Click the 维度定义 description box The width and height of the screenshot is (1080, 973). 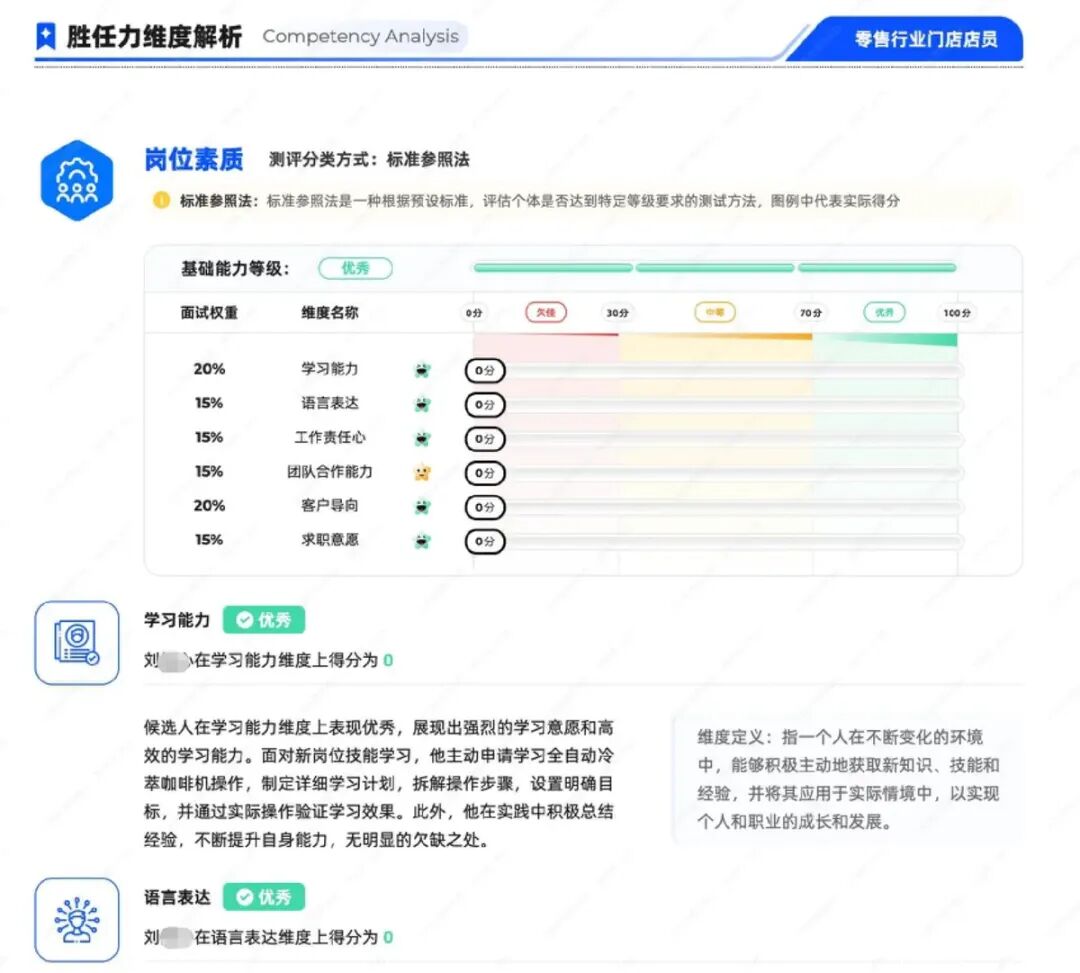pos(846,780)
